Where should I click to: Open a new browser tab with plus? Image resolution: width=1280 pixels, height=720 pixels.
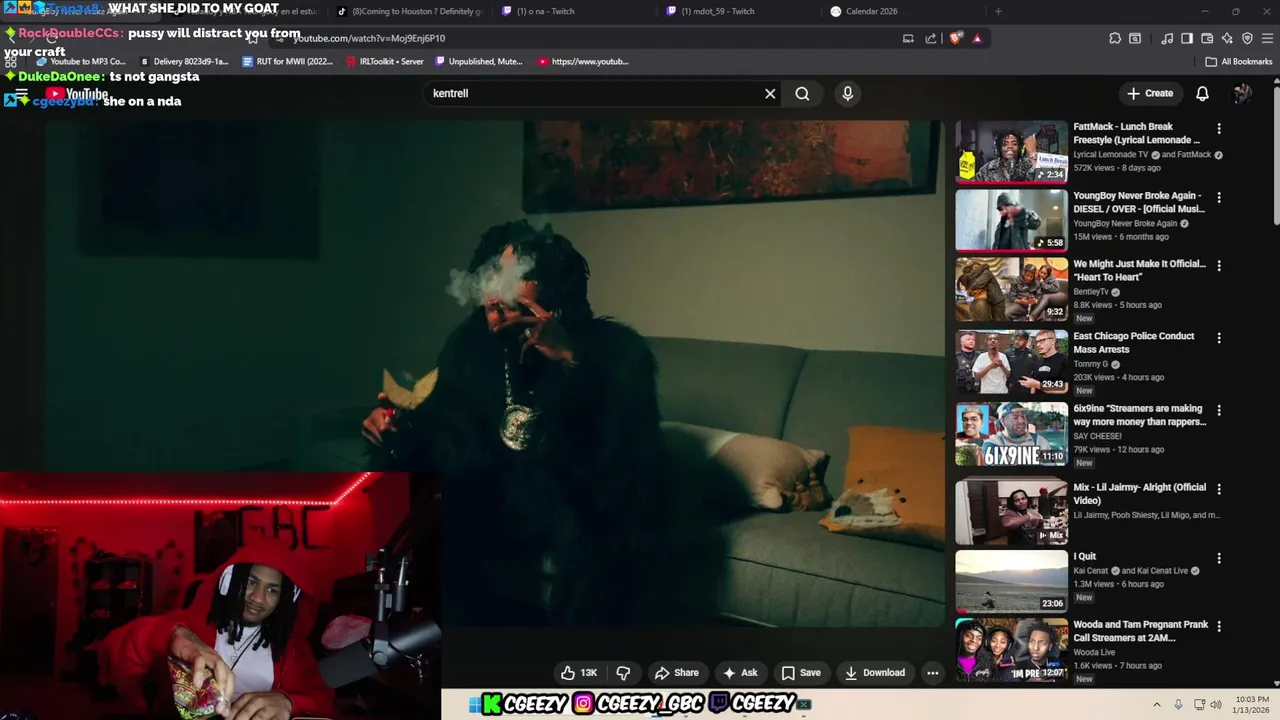point(998,11)
